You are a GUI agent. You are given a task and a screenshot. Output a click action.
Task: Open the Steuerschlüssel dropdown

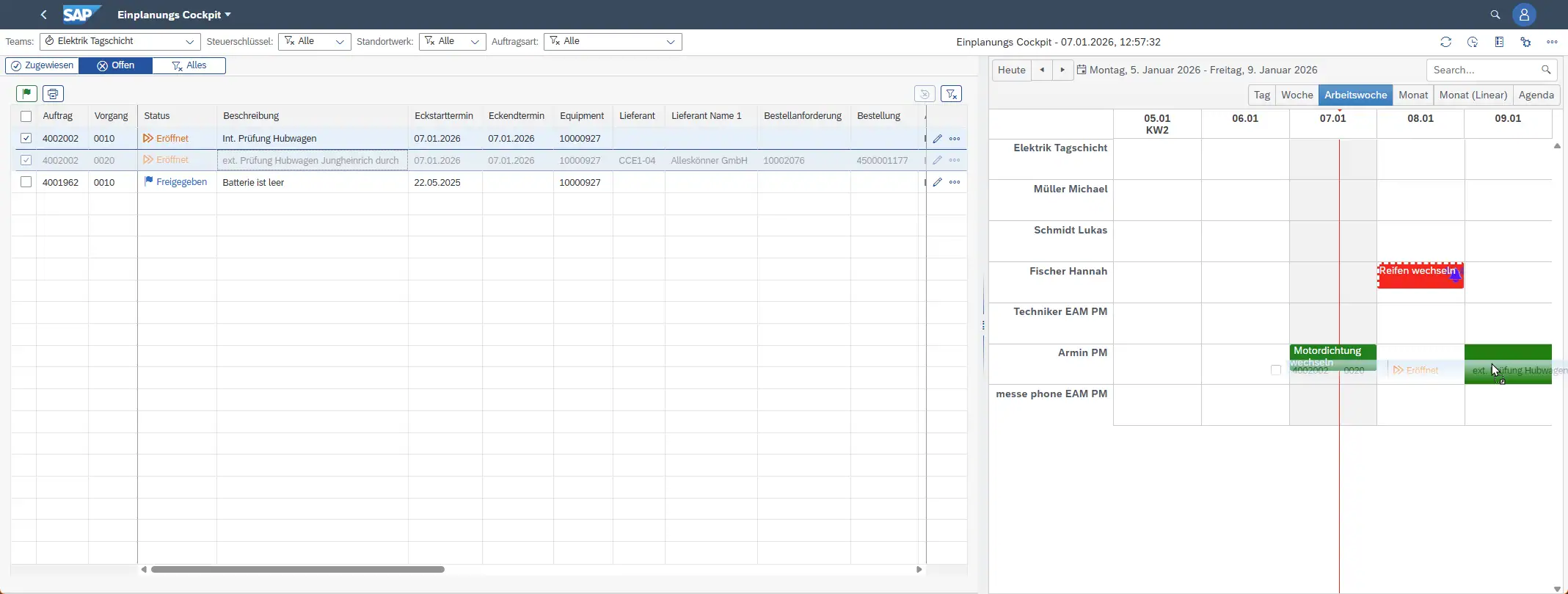point(339,42)
